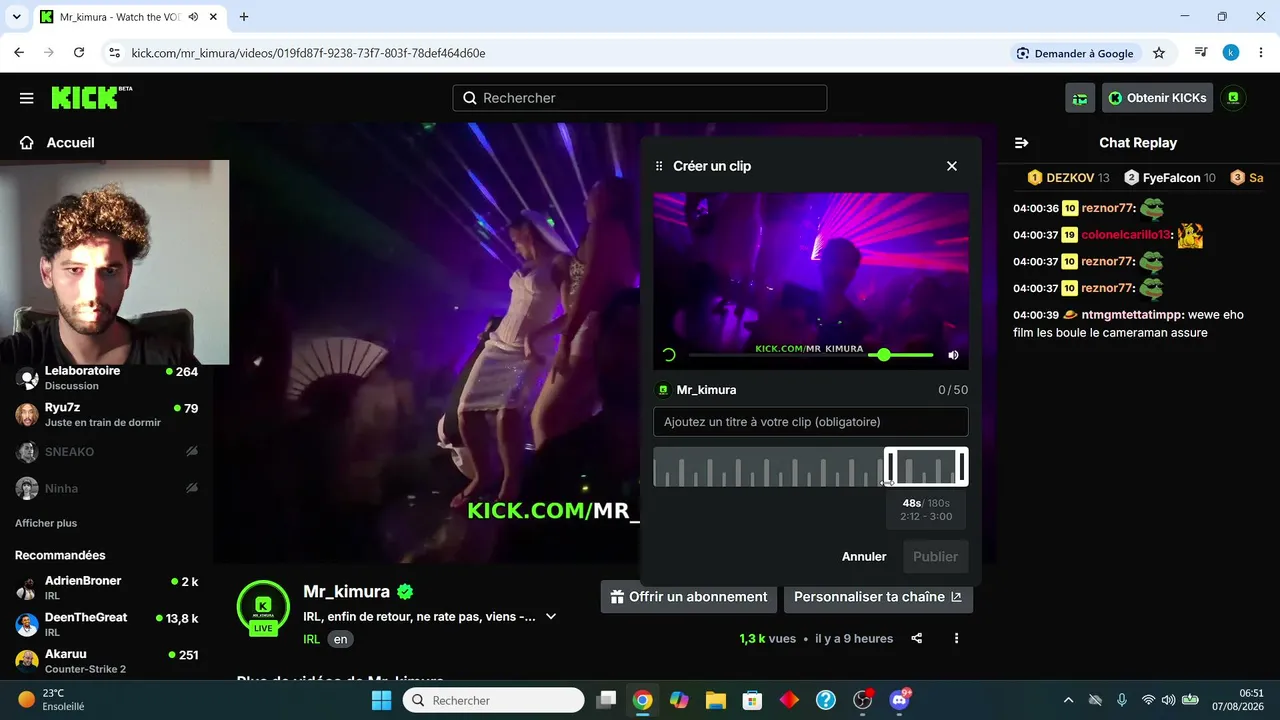Open the Ninha channel
This screenshot has height=720, width=1280.
coord(107,488)
